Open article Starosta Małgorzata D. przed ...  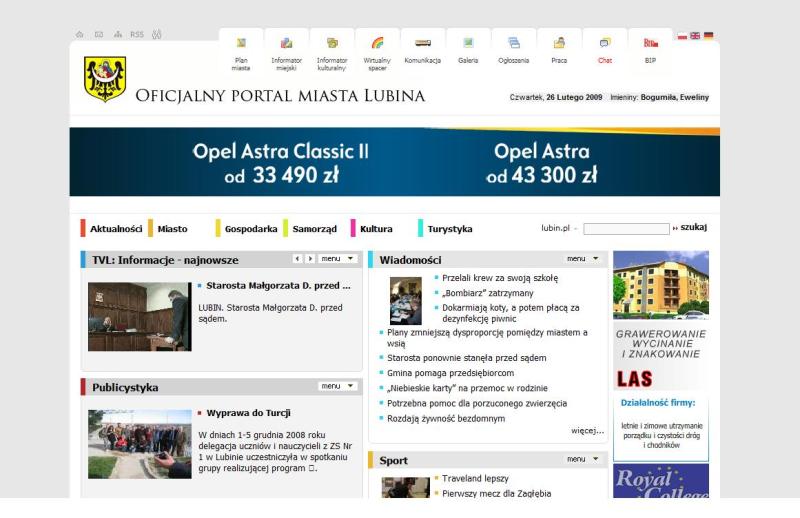click(278, 286)
